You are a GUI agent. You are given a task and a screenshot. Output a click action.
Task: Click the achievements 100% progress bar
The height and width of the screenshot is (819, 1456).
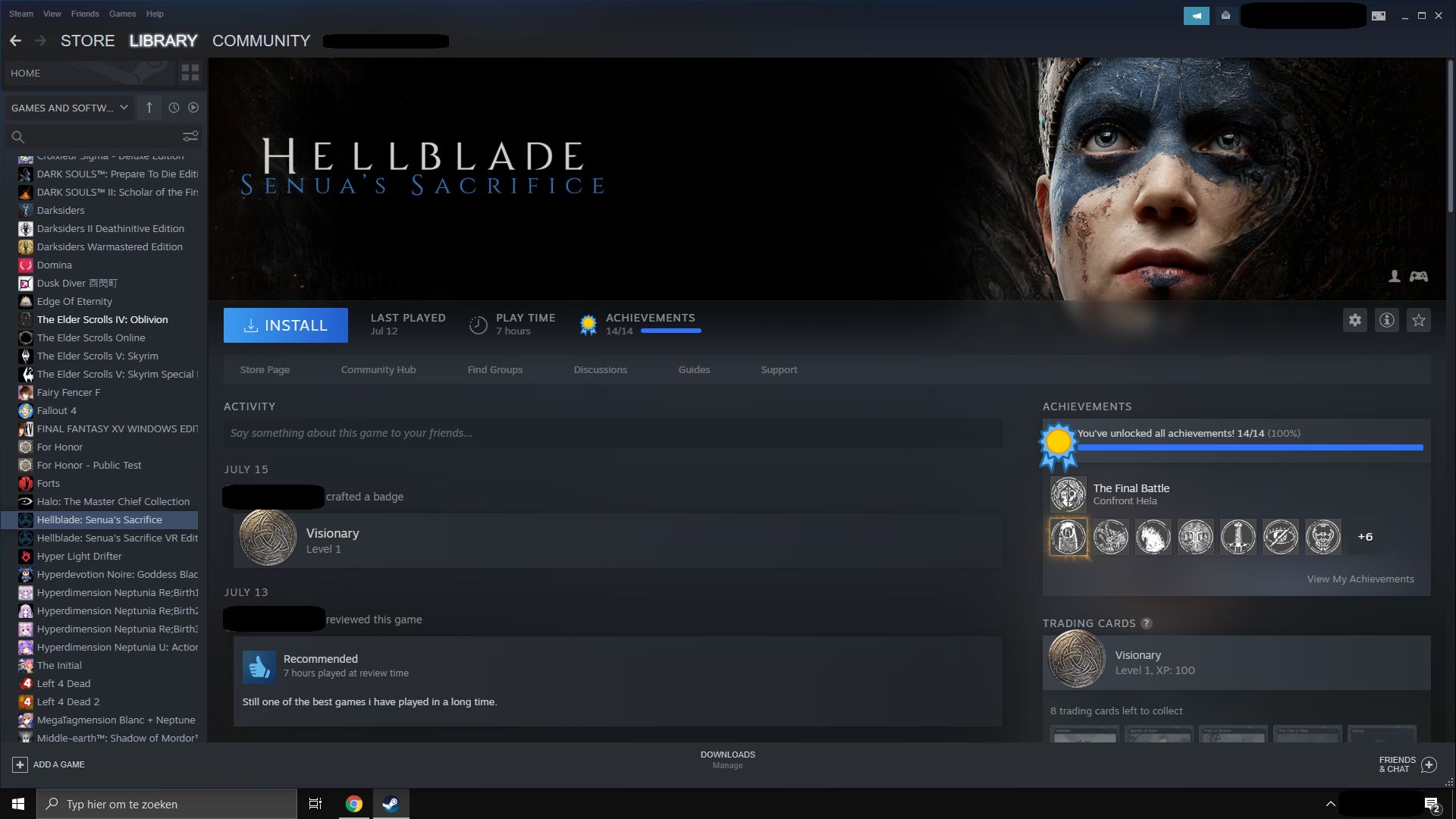pos(1250,447)
